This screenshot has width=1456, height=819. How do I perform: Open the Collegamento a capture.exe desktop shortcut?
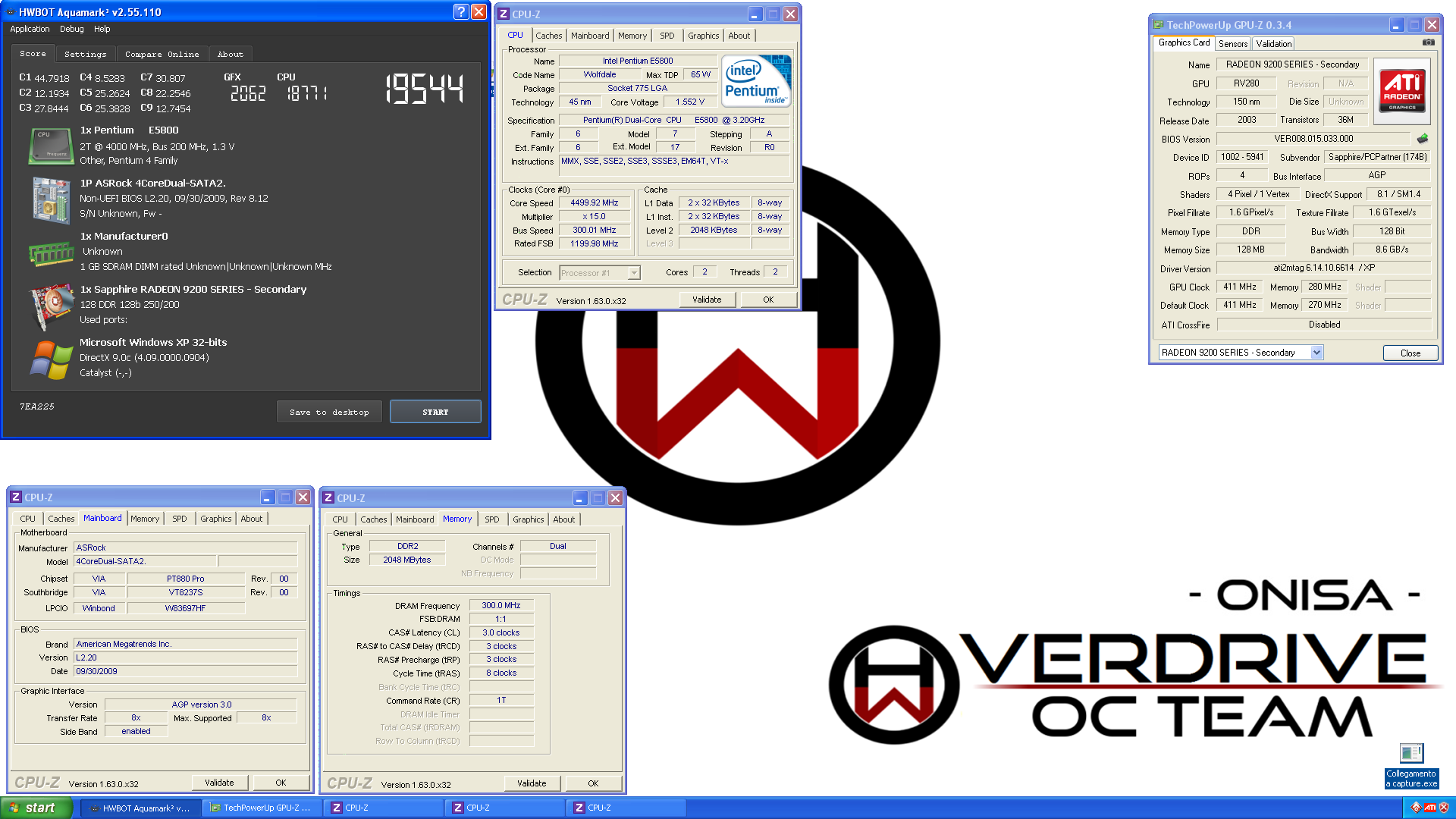[x=1411, y=766]
